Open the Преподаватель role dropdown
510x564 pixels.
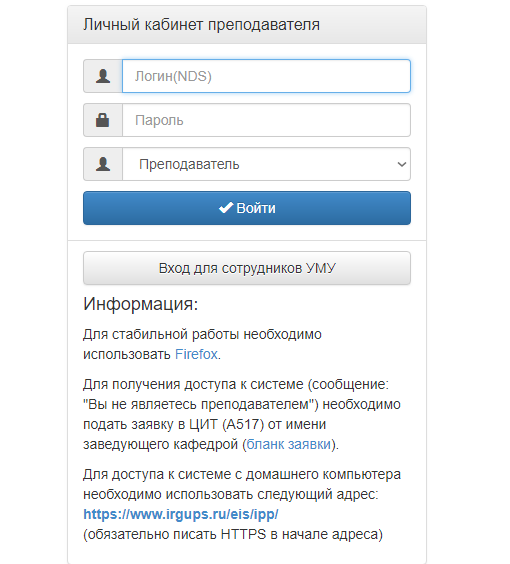coord(266,164)
